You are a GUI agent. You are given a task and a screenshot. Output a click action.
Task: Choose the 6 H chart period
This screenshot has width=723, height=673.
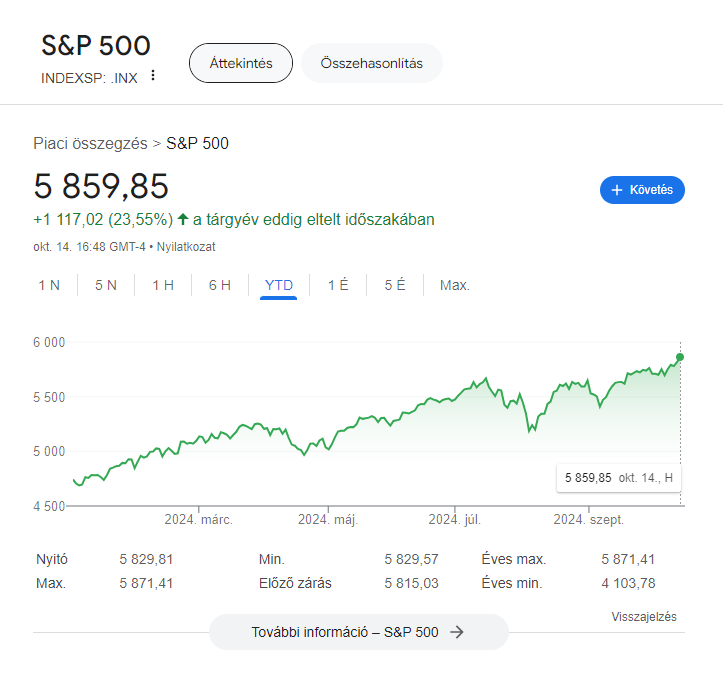point(220,285)
